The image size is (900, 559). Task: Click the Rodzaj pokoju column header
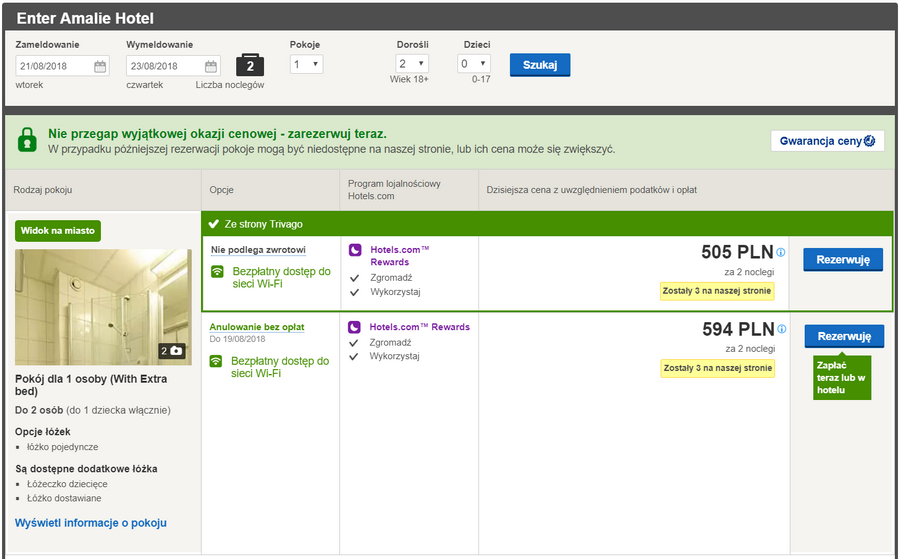click(x=43, y=190)
